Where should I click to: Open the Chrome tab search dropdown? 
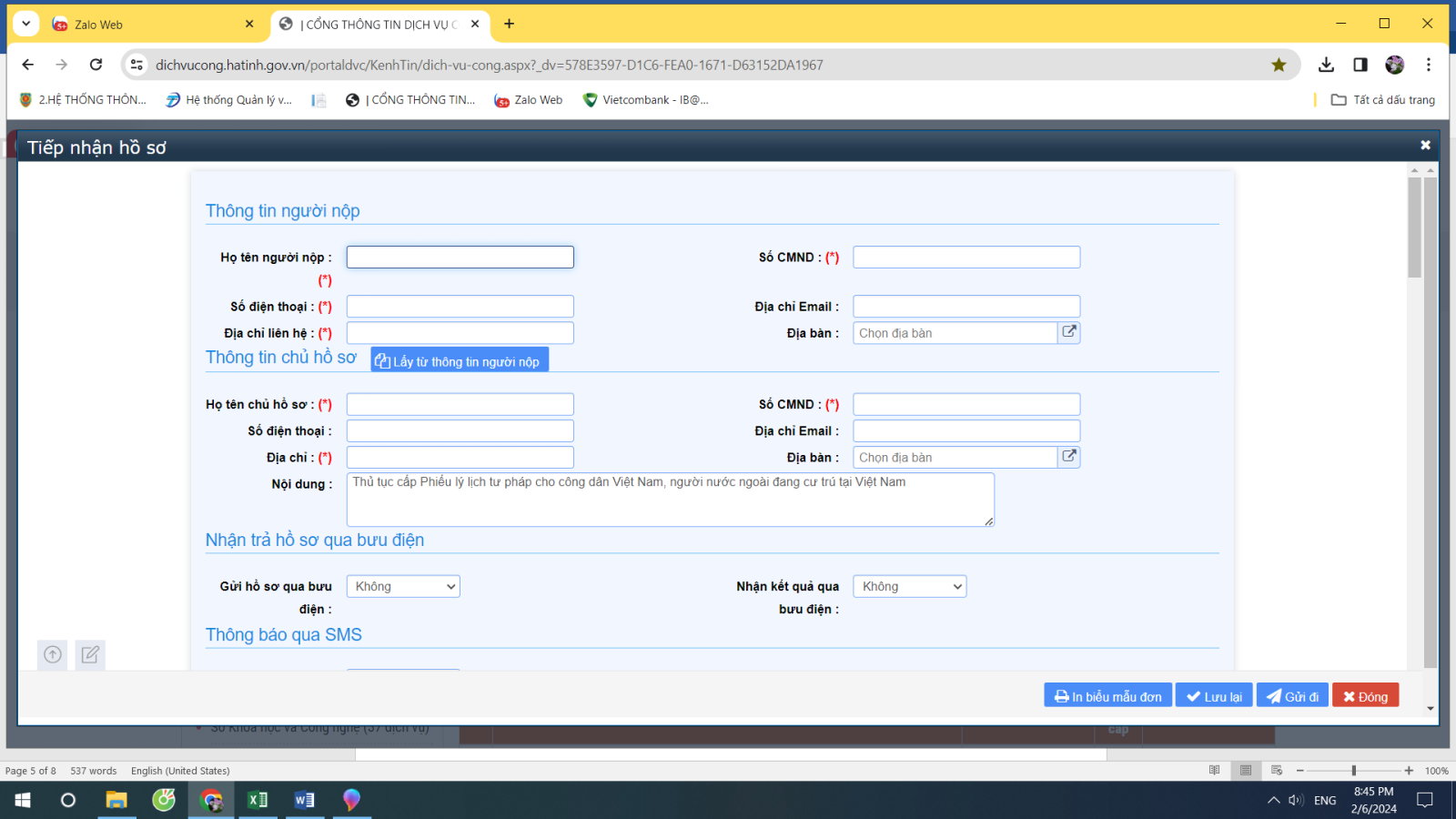click(26, 24)
